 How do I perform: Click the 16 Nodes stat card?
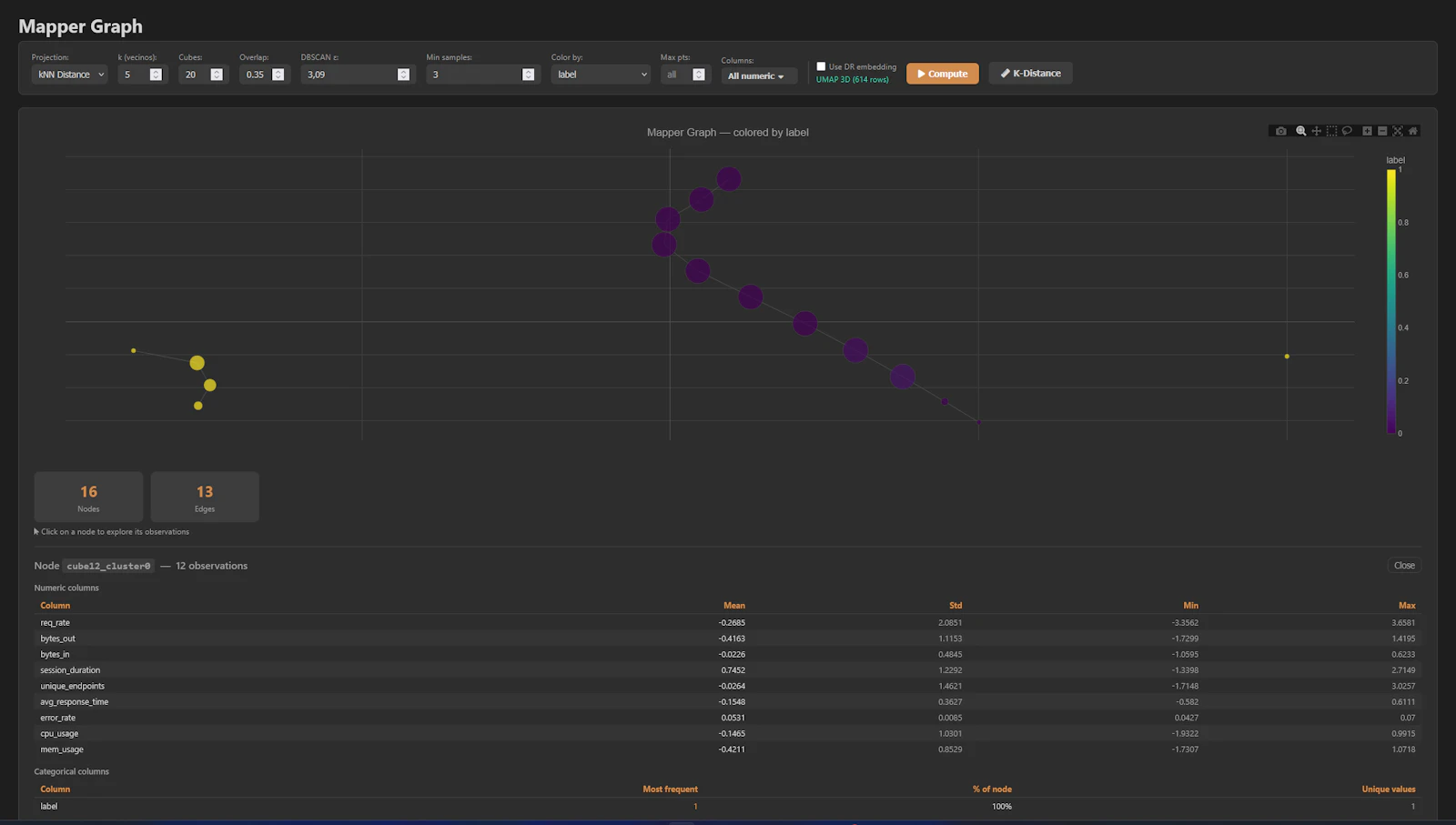88,497
